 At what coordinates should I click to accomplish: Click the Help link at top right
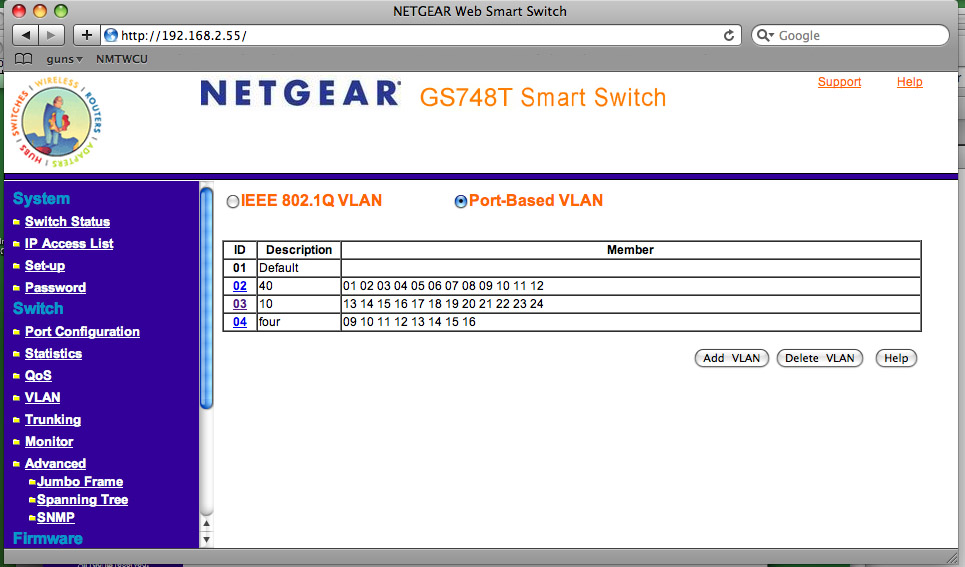click(x=910, y=82)
